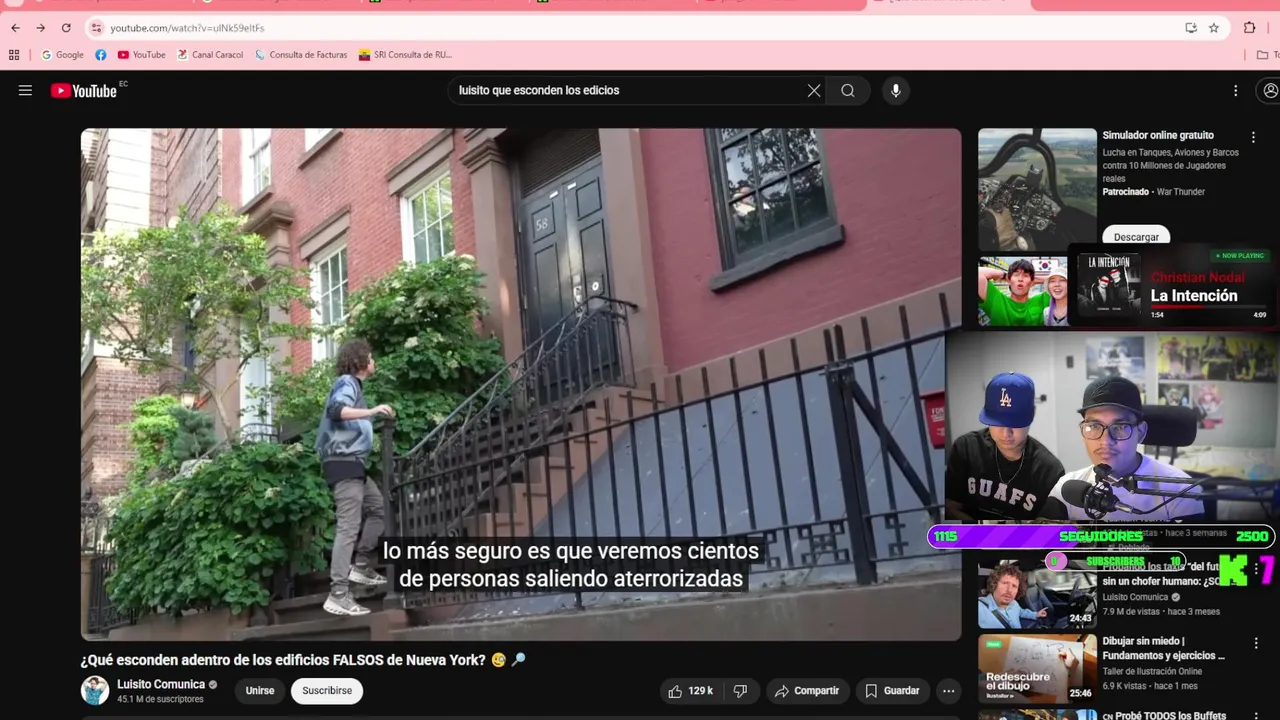Click the La Intención now playing progress bar
The image size is (1280, 720).
[1208, 307]
